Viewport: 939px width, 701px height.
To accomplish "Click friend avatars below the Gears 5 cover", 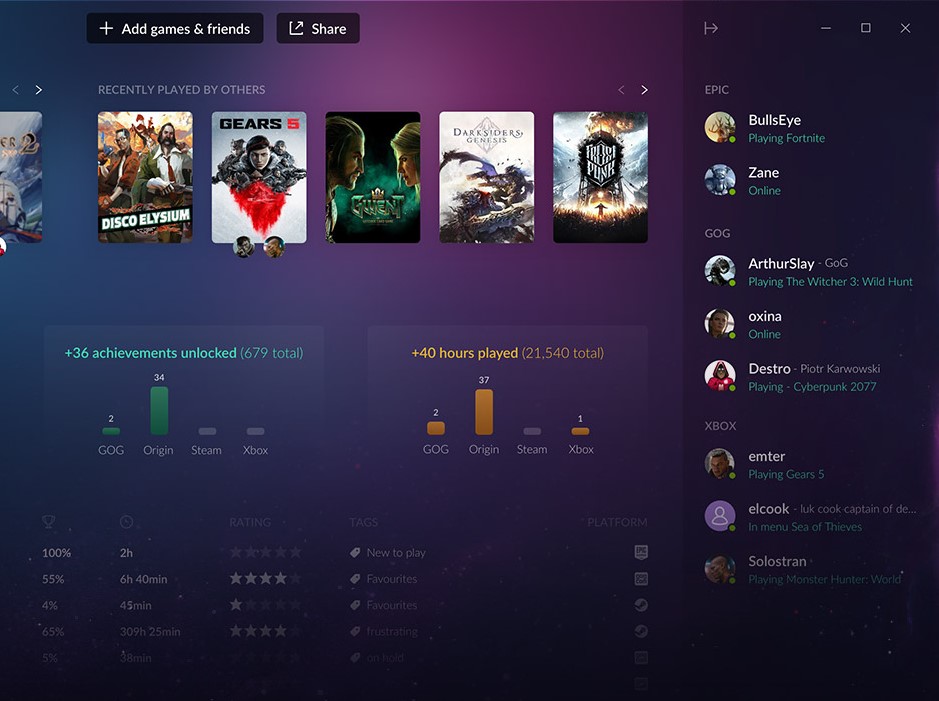I will [259, 247].
